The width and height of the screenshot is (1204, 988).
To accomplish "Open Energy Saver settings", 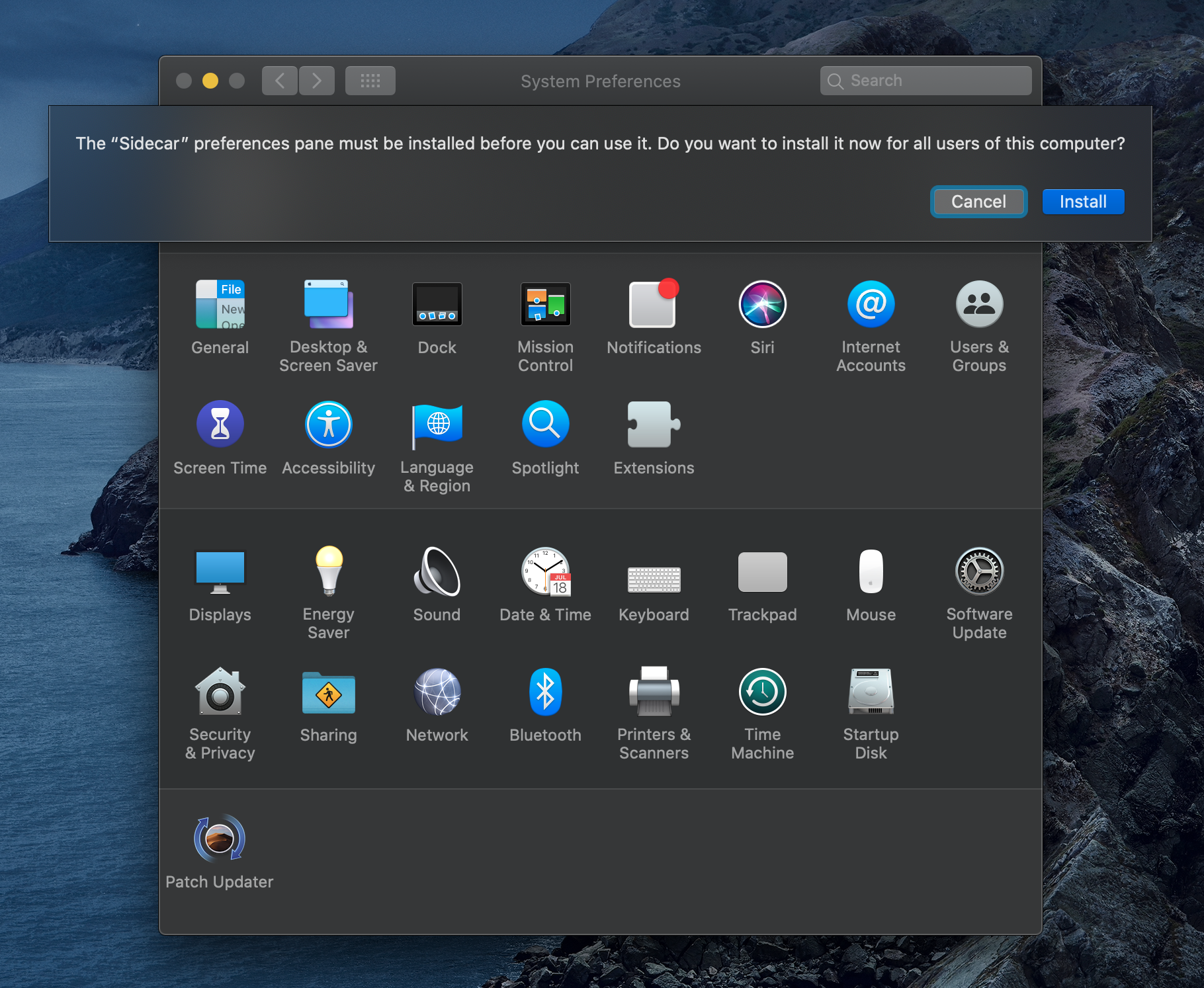I will coord(328,572).
